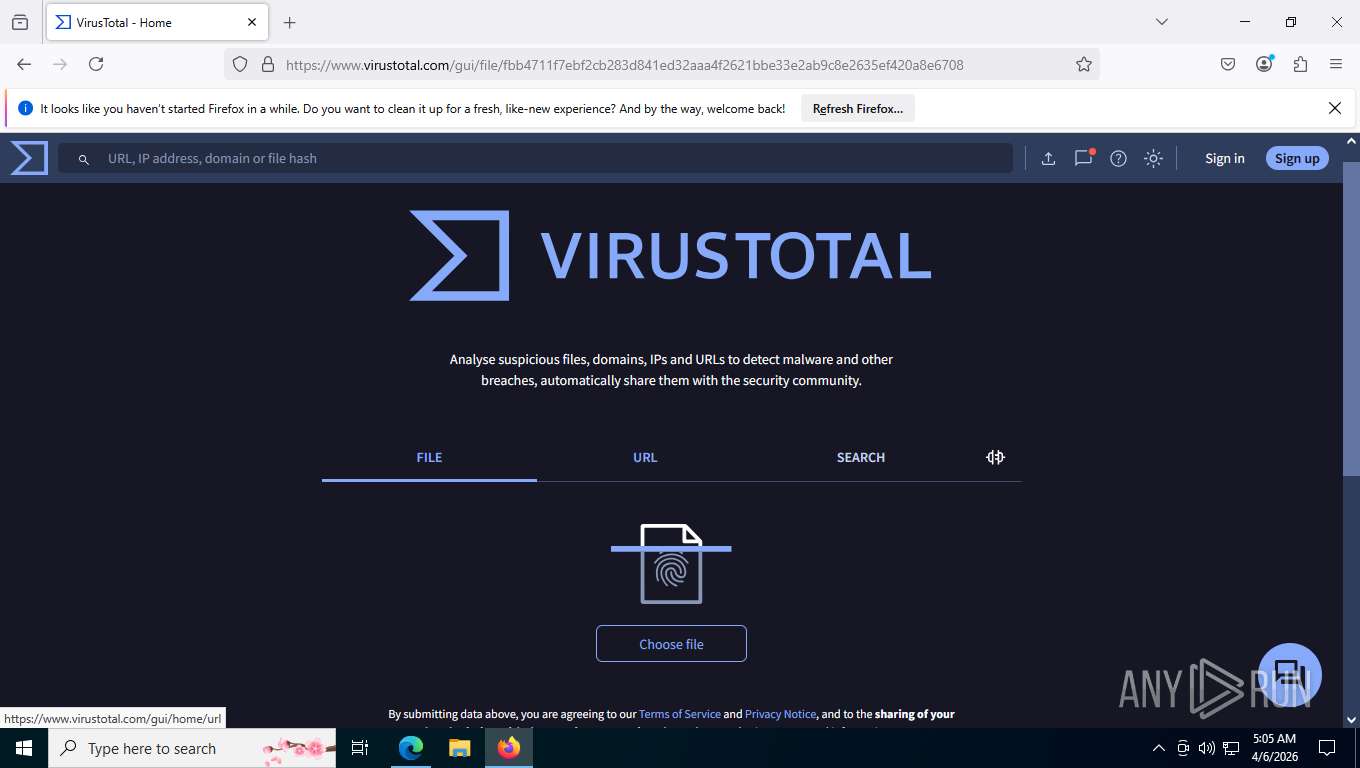Click the fingerprint file upload icon

[671, 564]
